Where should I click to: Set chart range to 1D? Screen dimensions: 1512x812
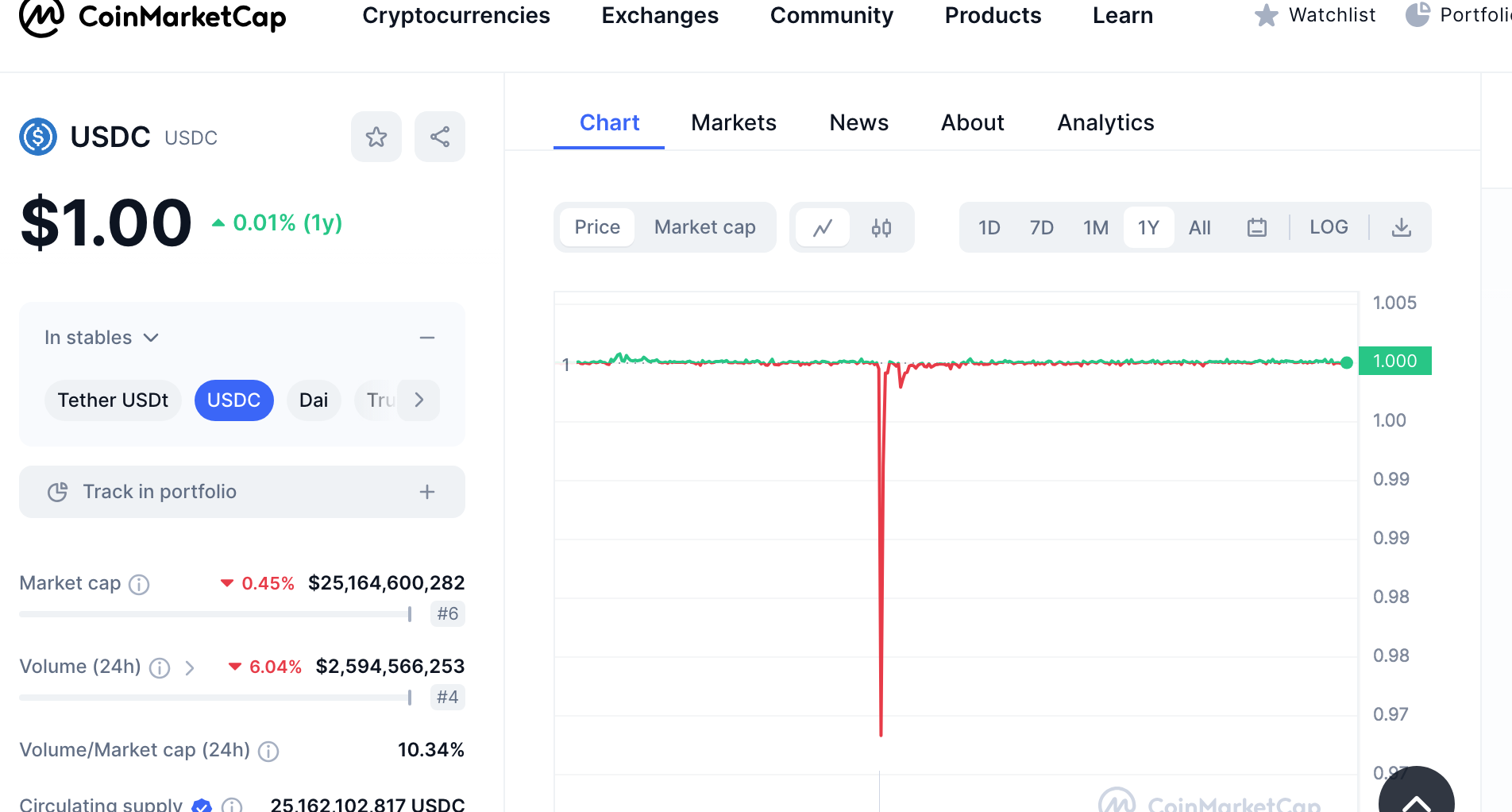pyautogui.click(x=989, y=227)
